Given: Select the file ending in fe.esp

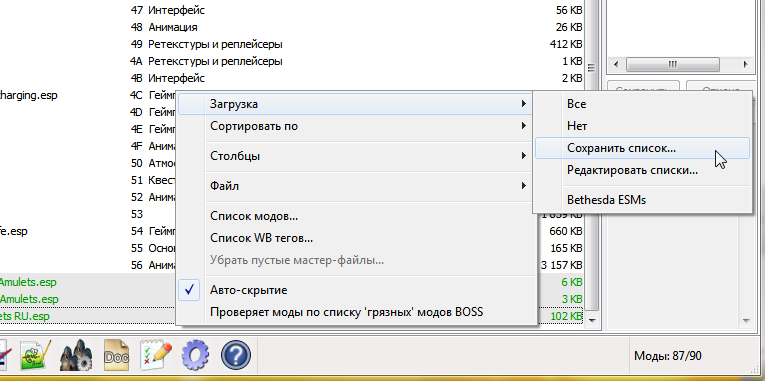Looking at the screenshot, I should click(x=14, y=231).
